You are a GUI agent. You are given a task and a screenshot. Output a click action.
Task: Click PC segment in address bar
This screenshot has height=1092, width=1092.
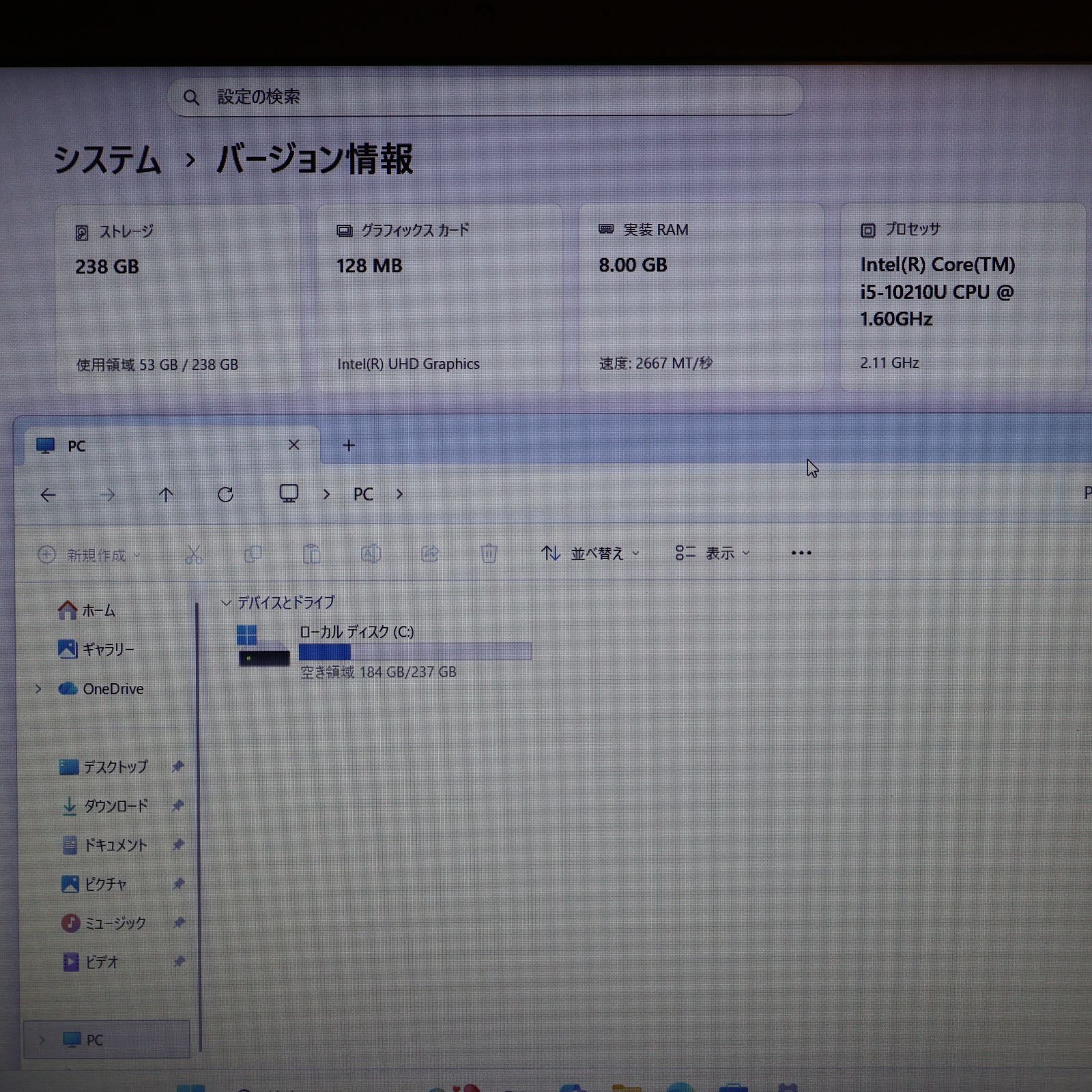(363, 494)
